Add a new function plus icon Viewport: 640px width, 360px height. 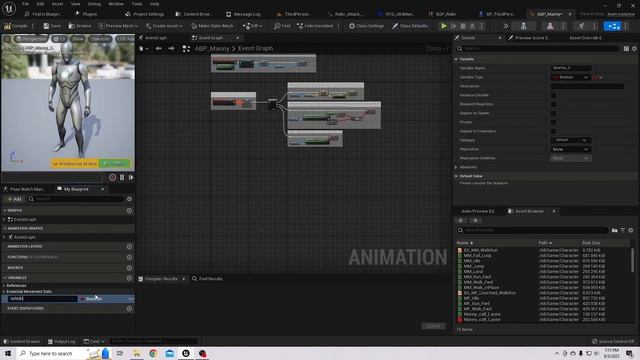(129, 257)
